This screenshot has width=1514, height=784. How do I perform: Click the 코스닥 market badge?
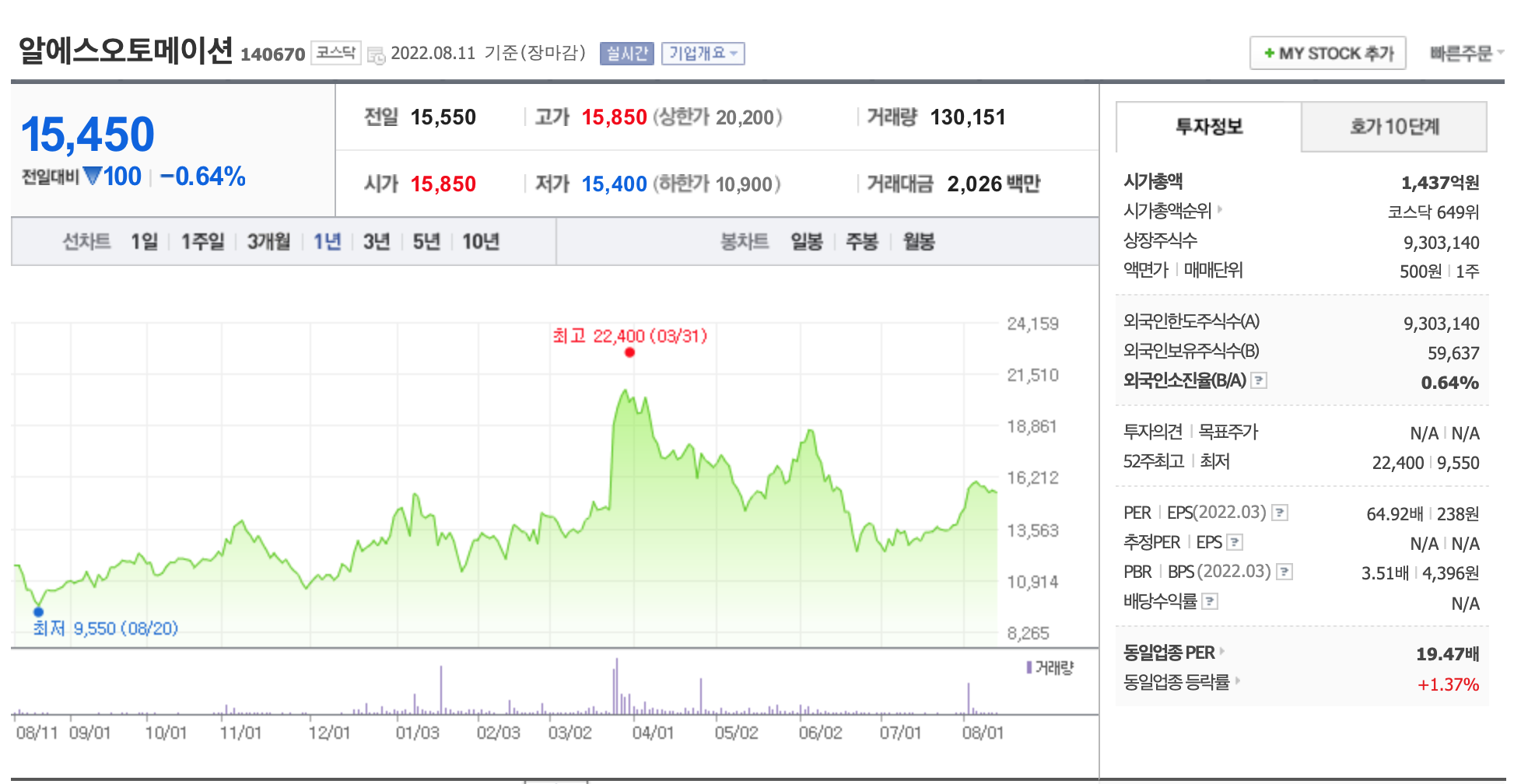click(336, 53)
